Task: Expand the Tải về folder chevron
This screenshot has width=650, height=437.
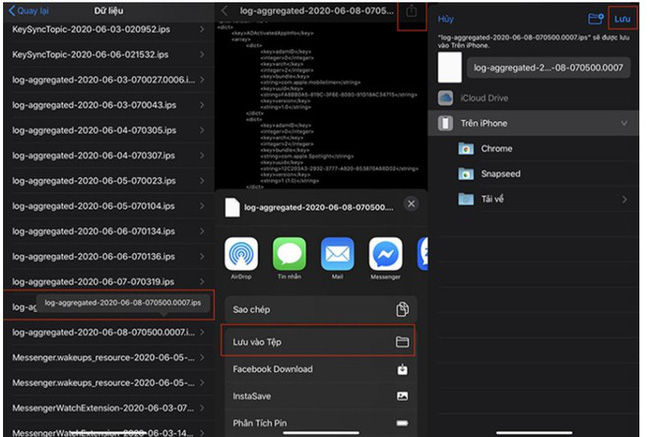Action: coord(625,199)
